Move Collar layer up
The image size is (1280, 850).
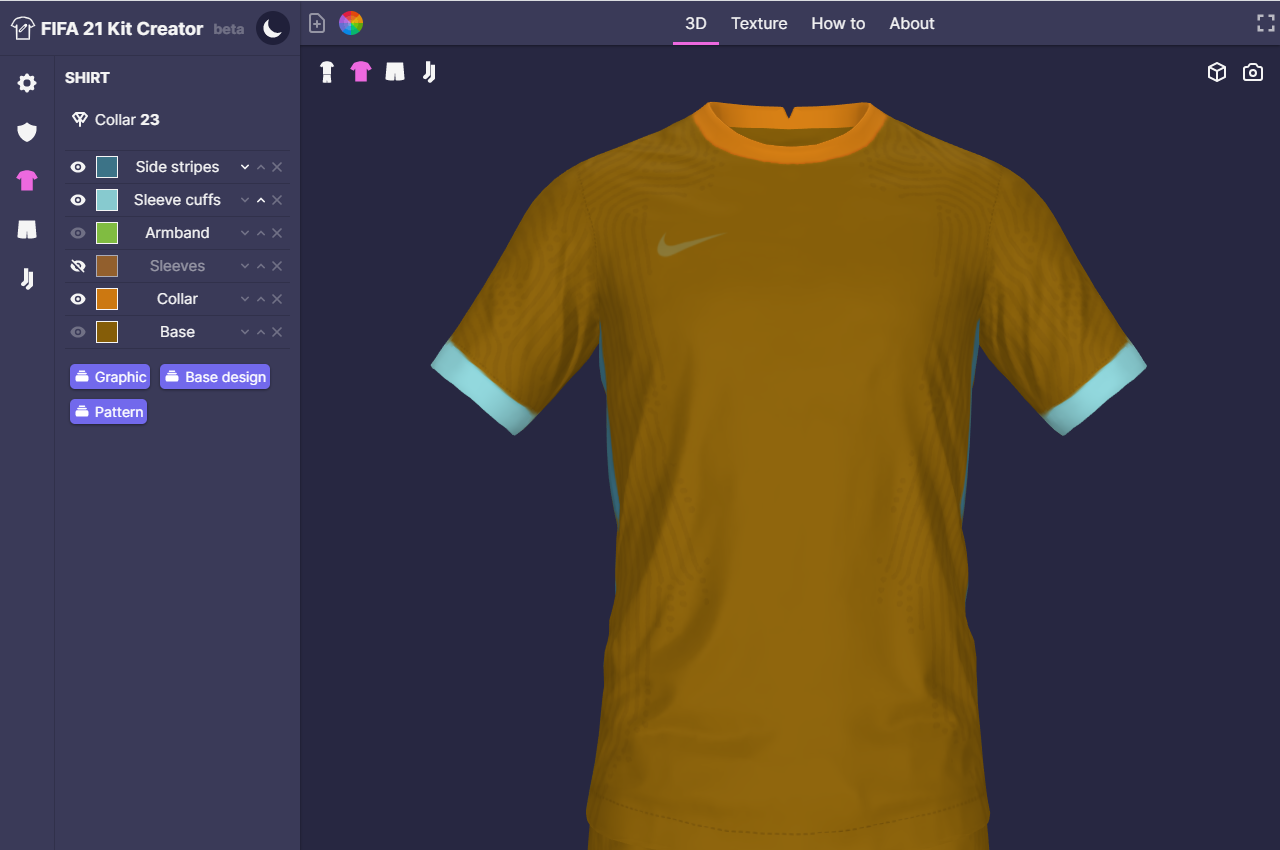pos(261,299)
